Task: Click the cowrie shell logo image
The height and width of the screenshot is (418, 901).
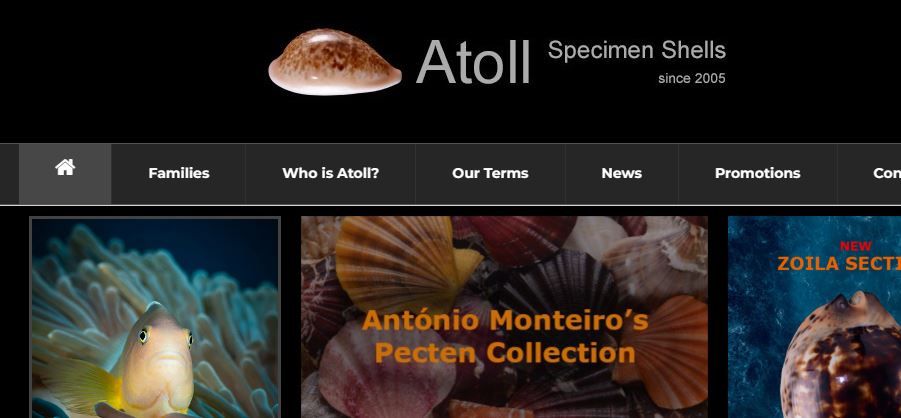Action: (335, 62)
